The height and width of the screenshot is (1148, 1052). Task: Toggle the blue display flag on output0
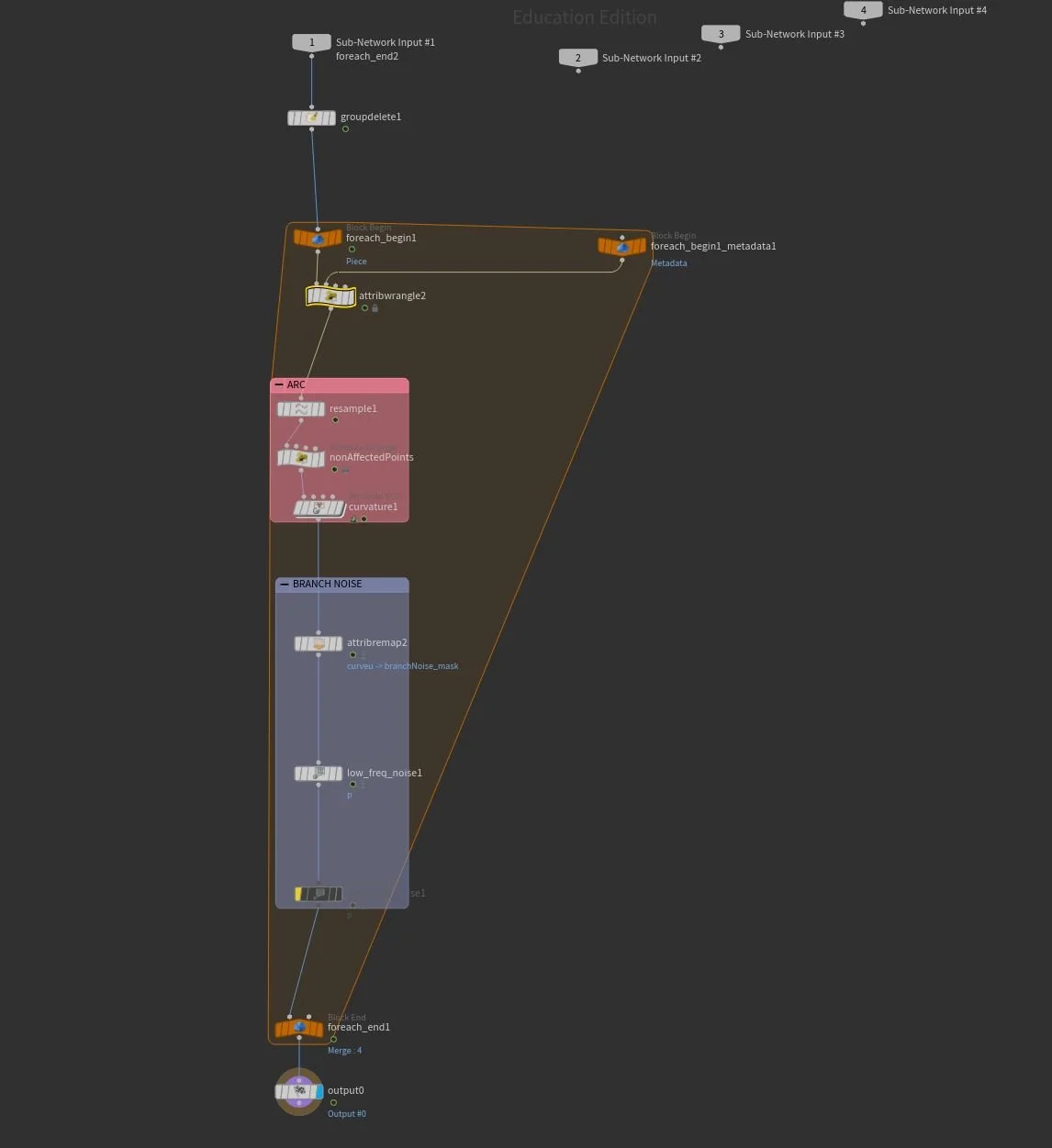point(318,1091)
